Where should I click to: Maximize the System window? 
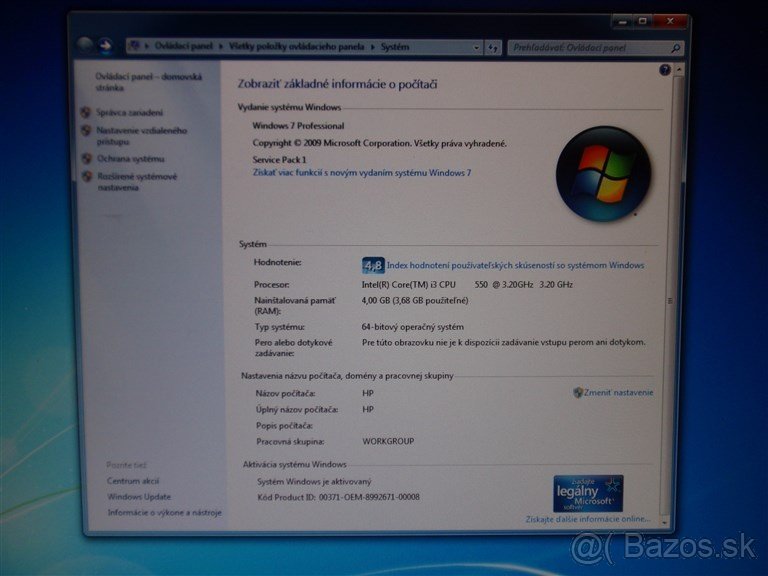(x=644, y=21)
